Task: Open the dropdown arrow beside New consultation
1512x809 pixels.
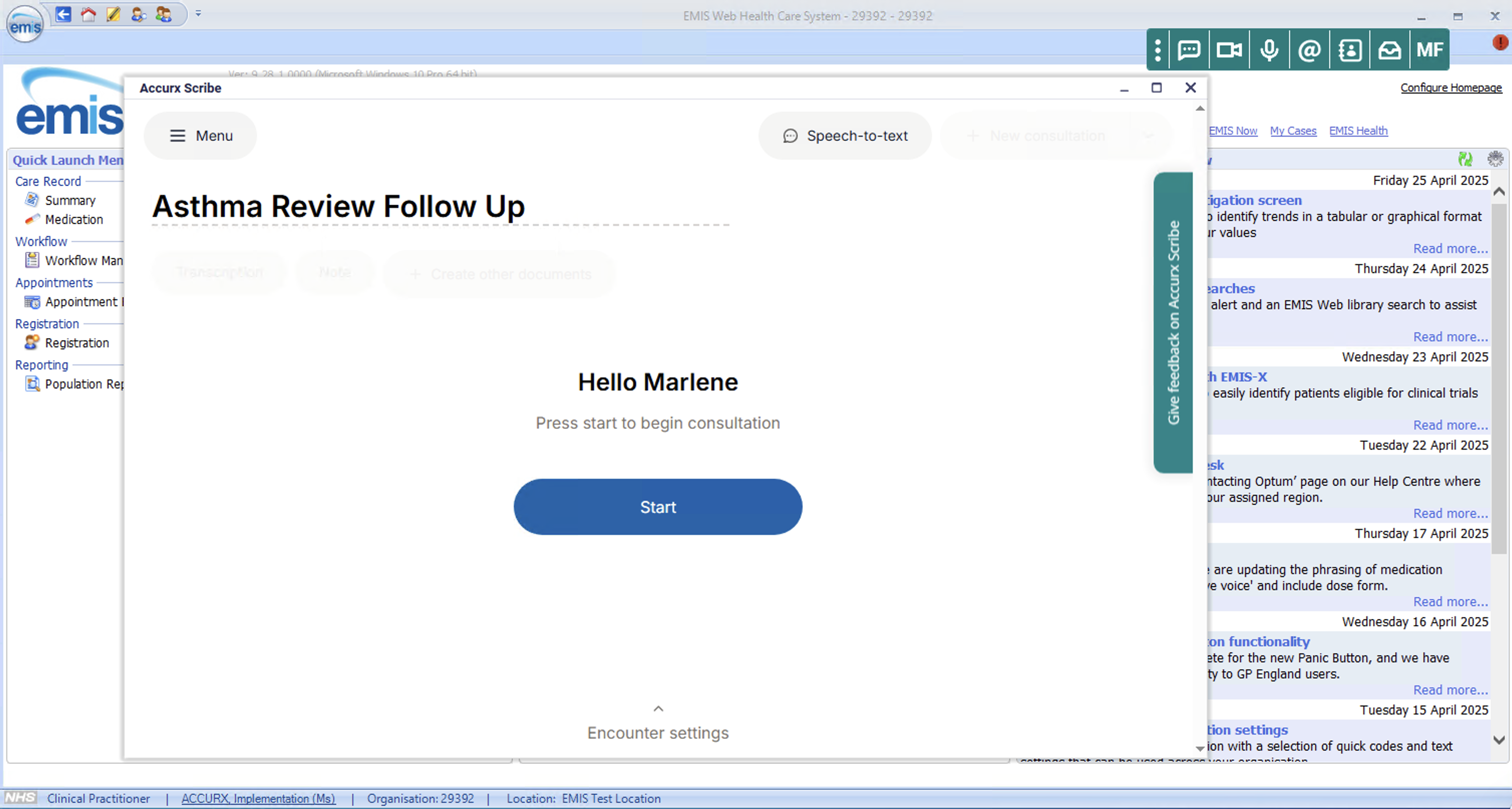Action: click(x=1149, y=136)
